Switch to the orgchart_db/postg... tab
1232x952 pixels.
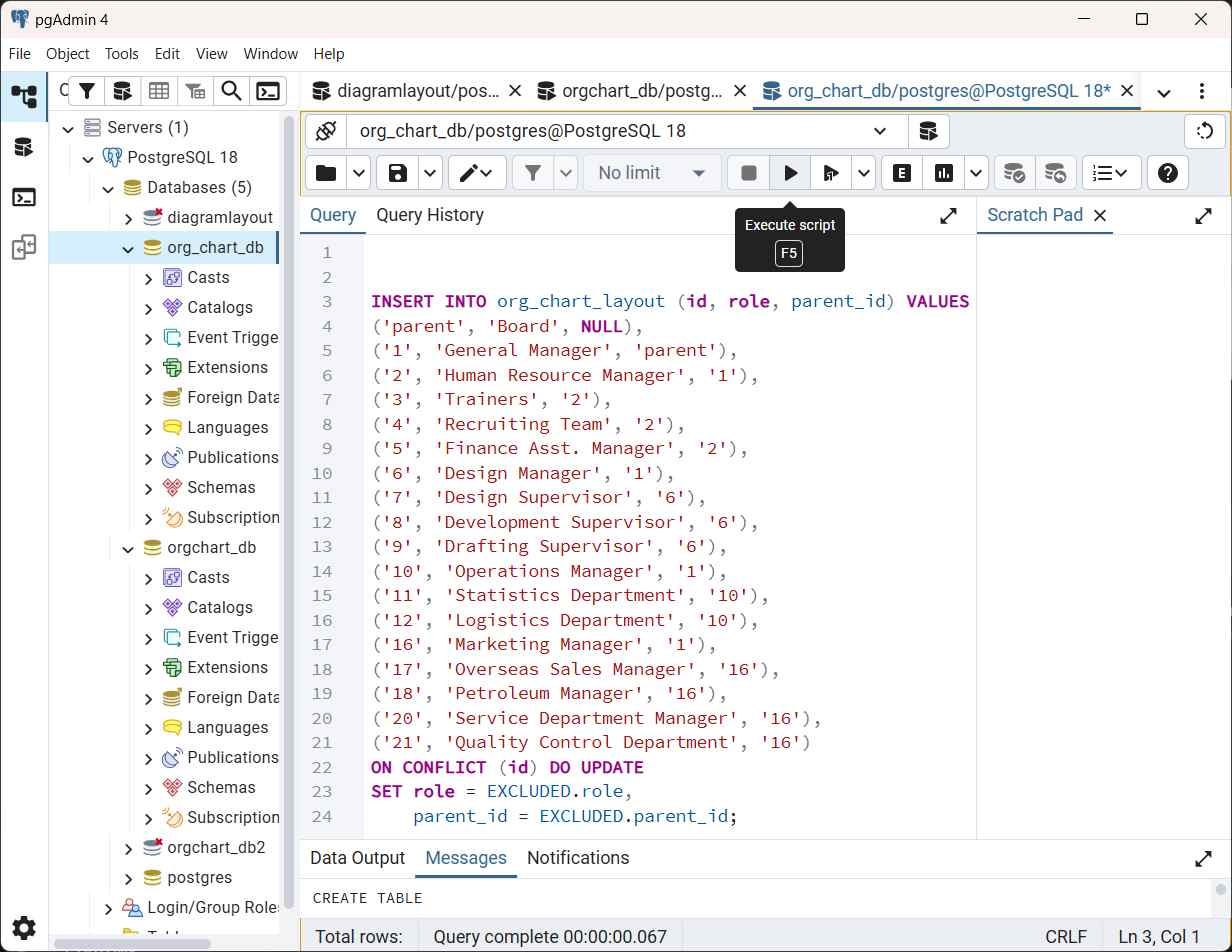coord(642,91)
